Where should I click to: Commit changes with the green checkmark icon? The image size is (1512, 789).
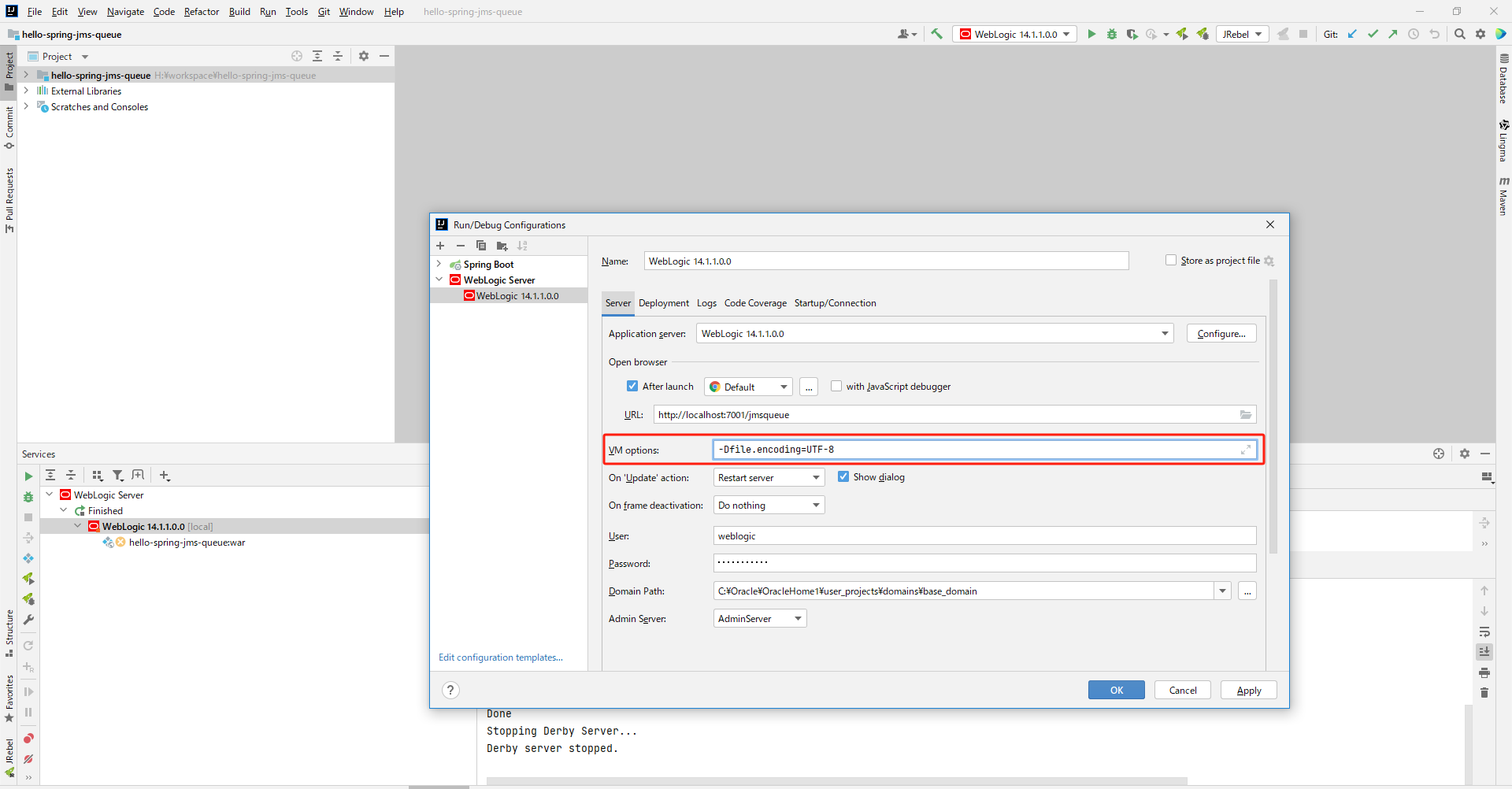pyautogui.click(x=1373, y=34)
